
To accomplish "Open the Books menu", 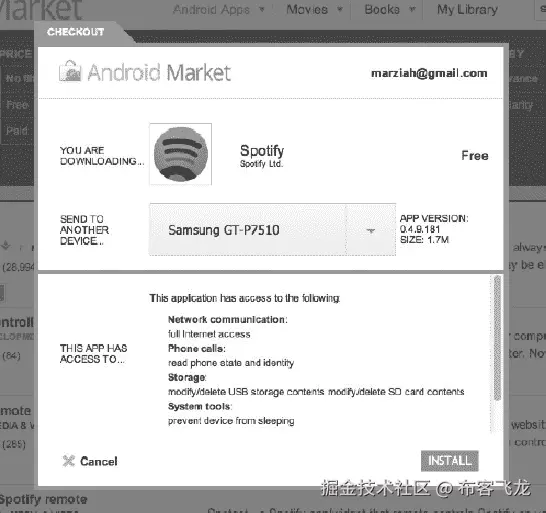I will coord(382,9).
